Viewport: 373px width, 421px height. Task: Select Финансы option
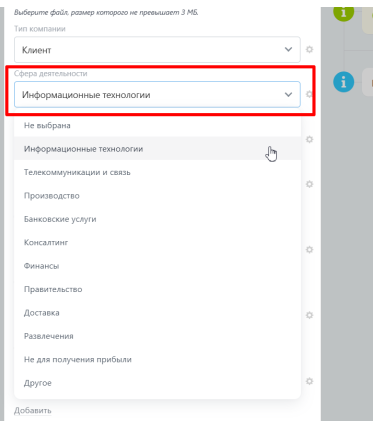click(157, 266)
